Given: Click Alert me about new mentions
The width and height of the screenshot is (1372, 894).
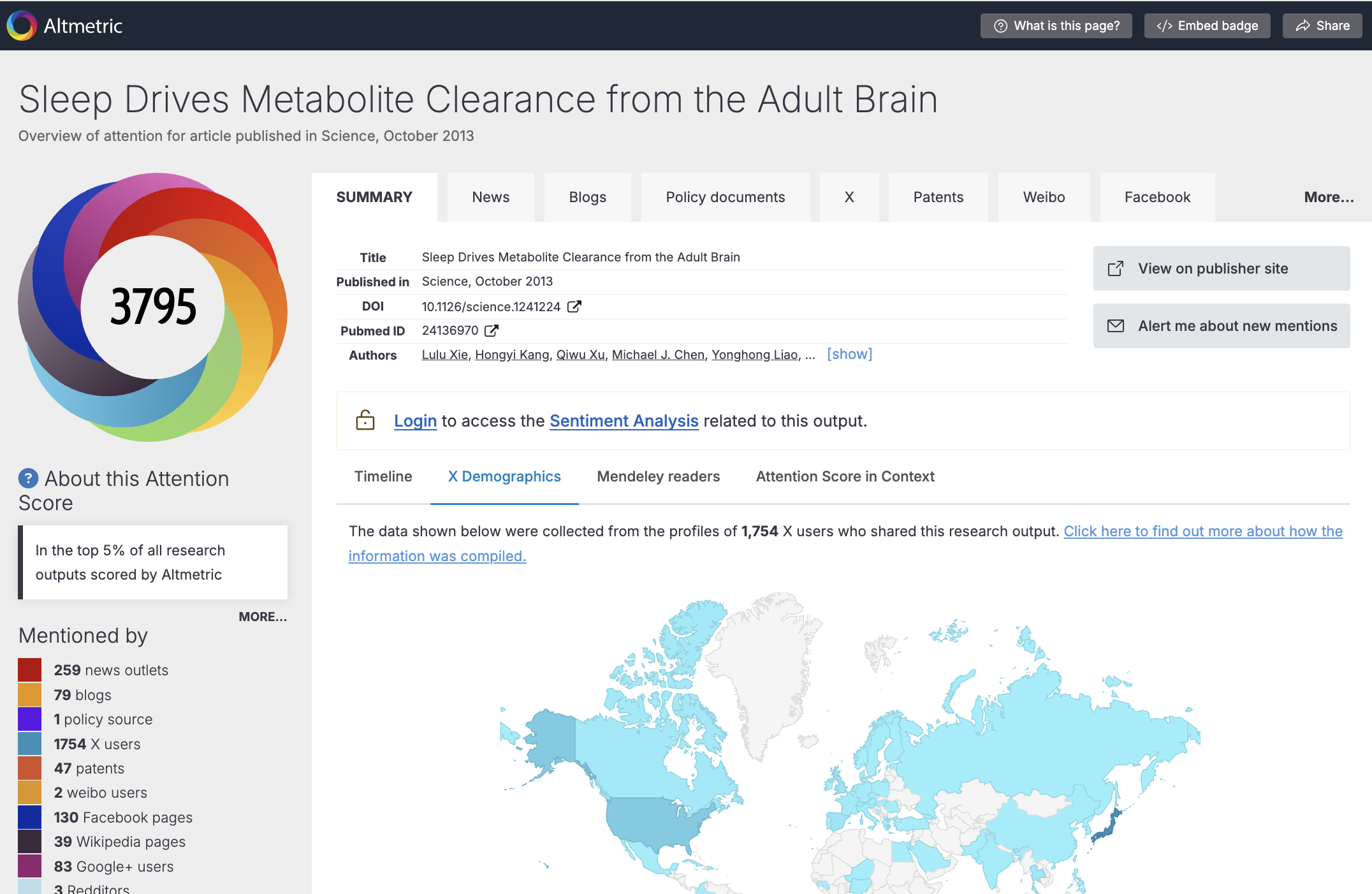Looking at the screenshot, I should (1221, 326).
